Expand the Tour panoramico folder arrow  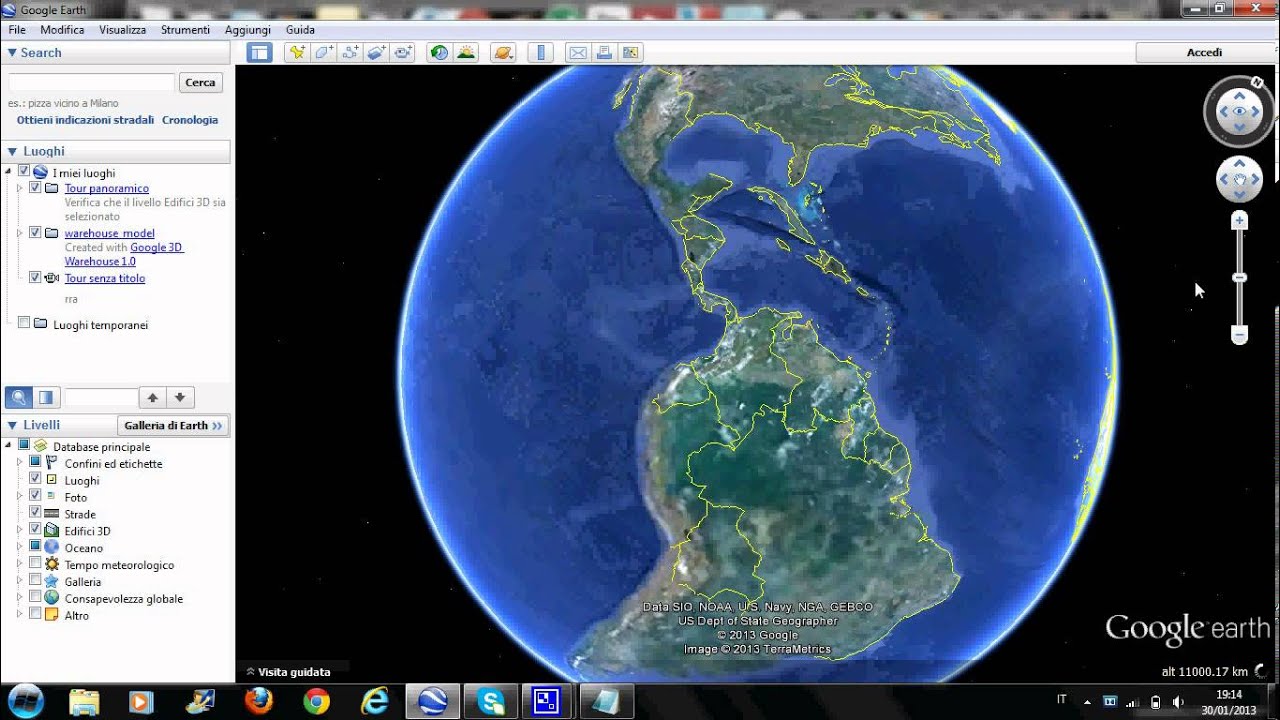(19, 188)
